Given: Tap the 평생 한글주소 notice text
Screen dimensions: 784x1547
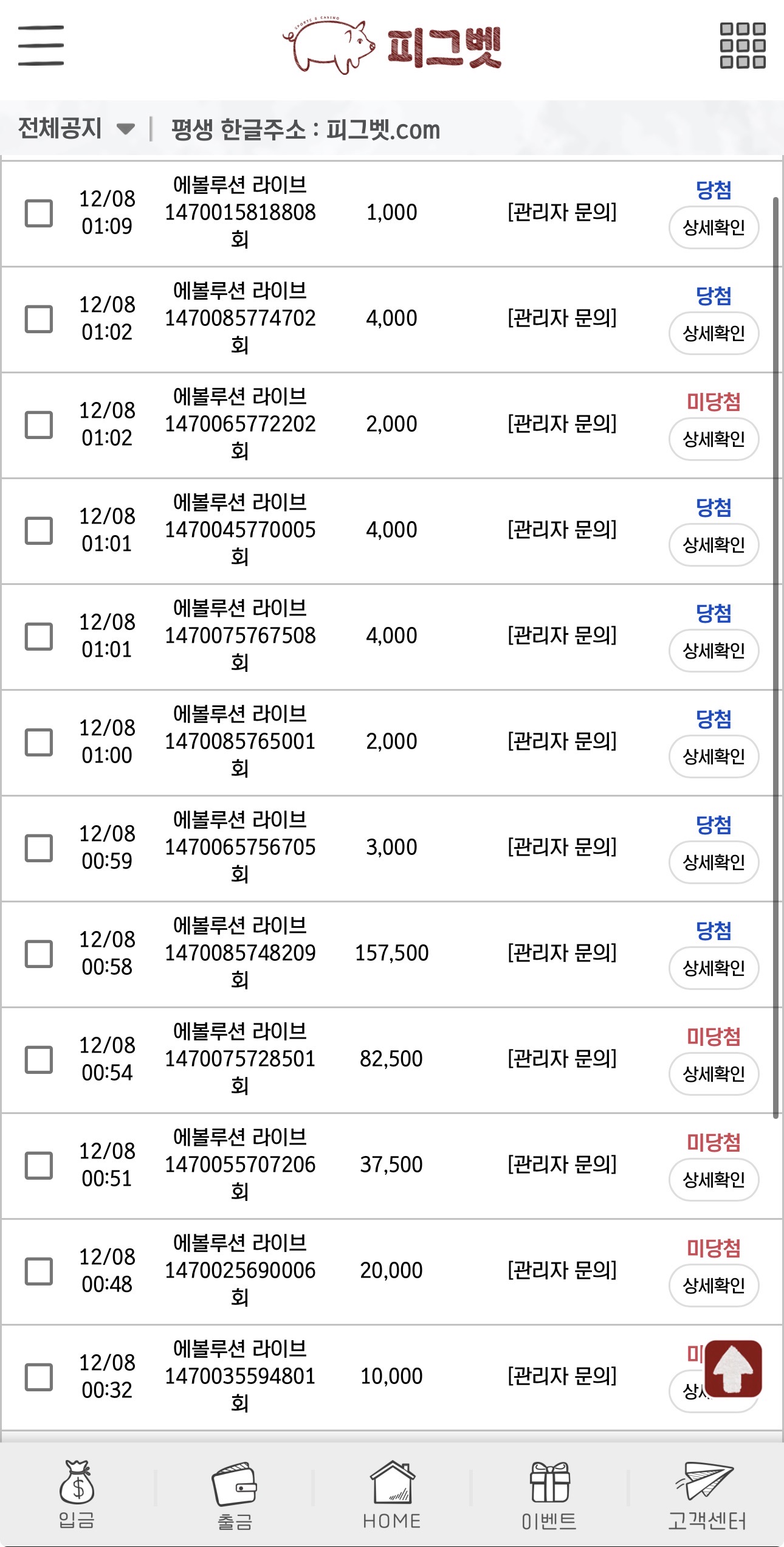Looking at the screenshot, I should [x=306, y=130].
